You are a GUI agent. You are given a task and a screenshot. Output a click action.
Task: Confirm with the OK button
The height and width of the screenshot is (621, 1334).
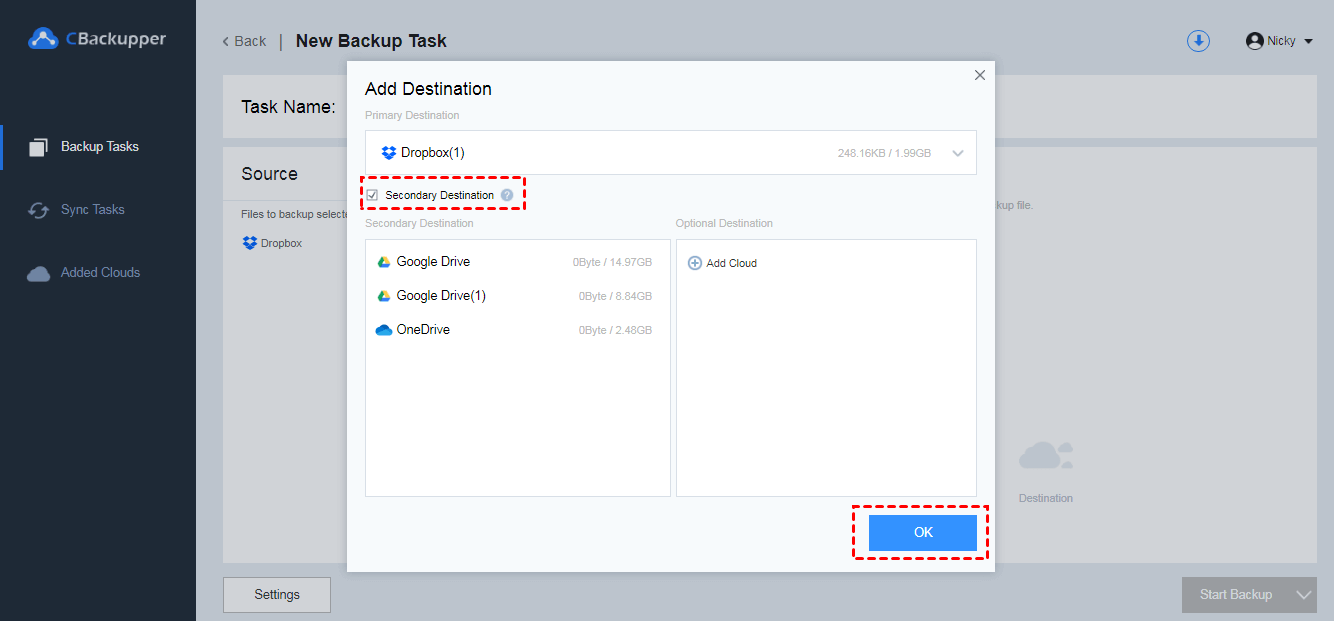click(x=922, y=533)
